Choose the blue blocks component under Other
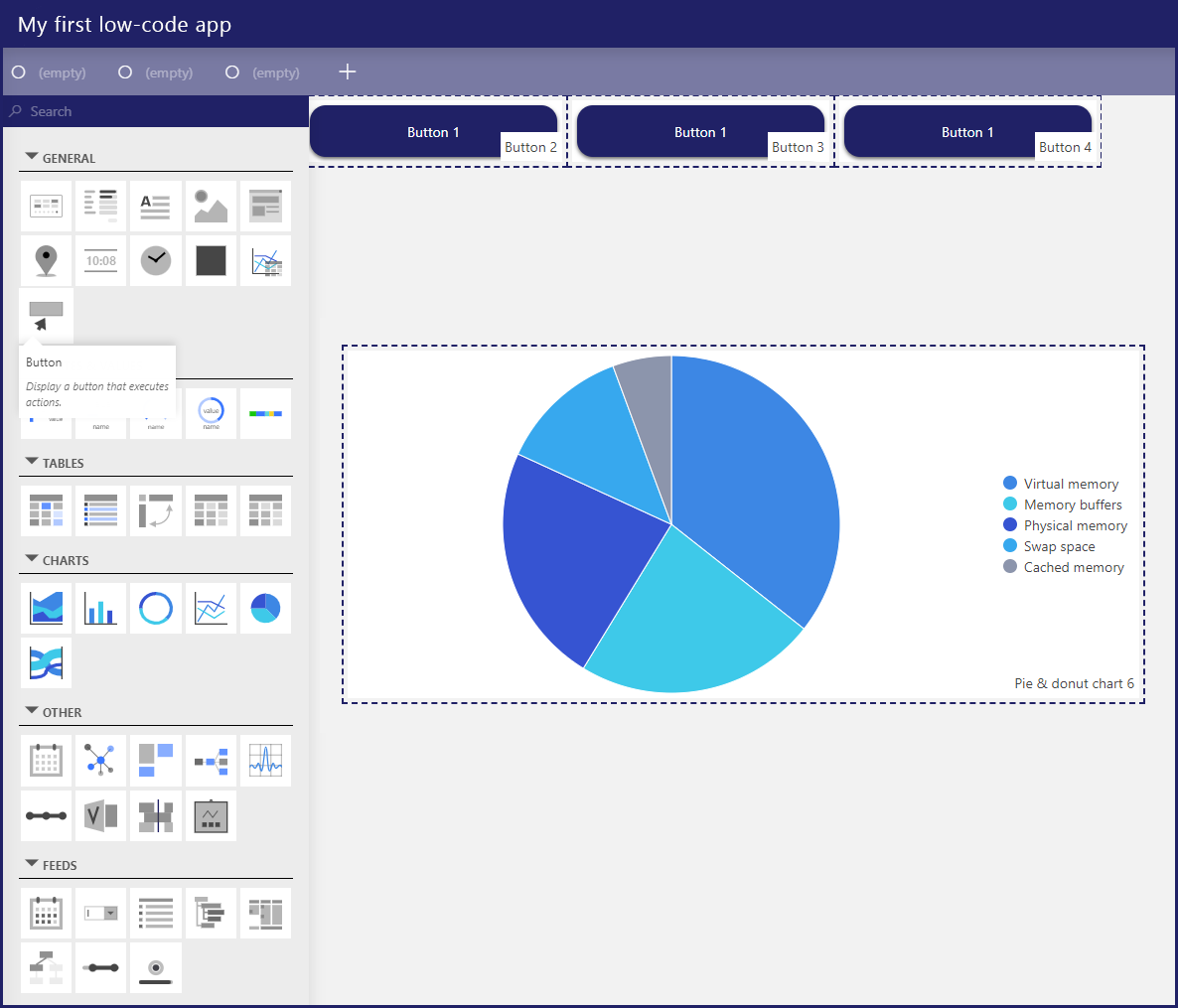1178x1008 pixels. coord(156,761)
